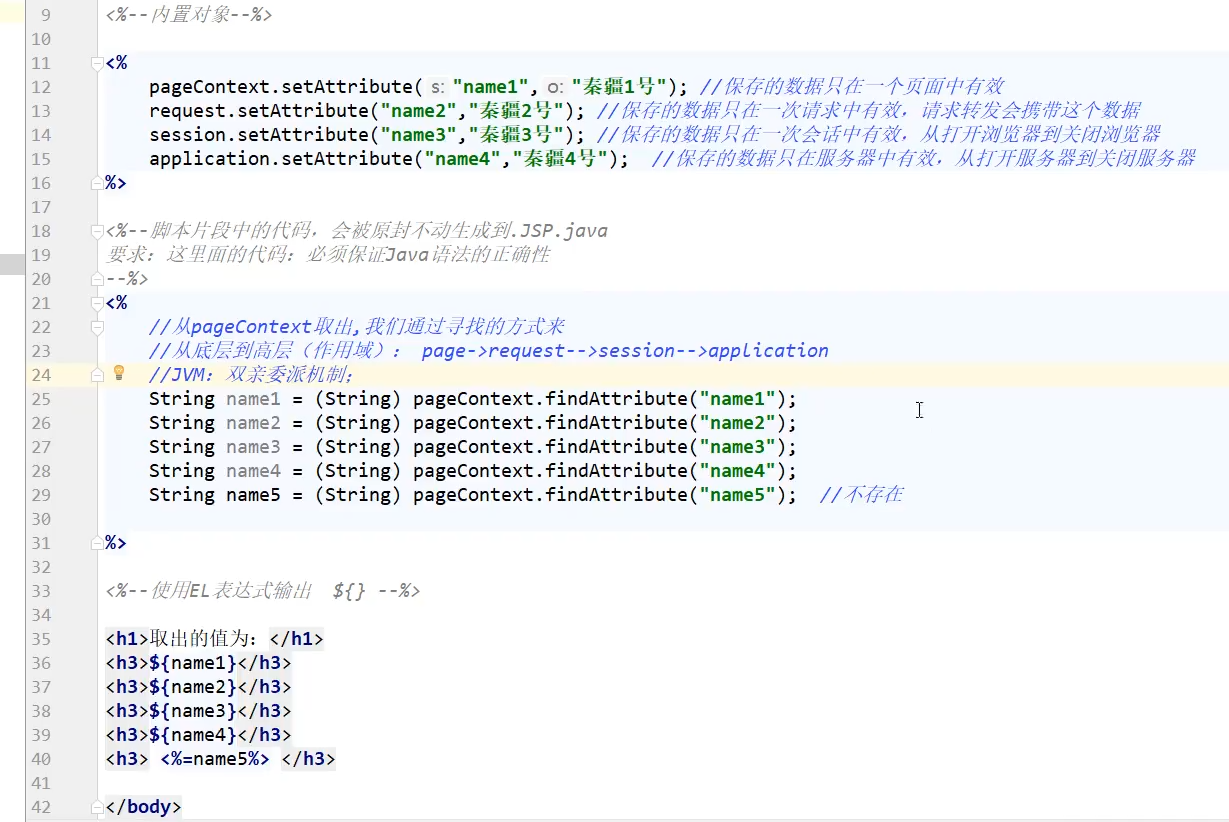This screenshot has height=822, width=1229.
Task: Click the lightbulb quick-fix icon on line 24
Action: coord(119,373)
